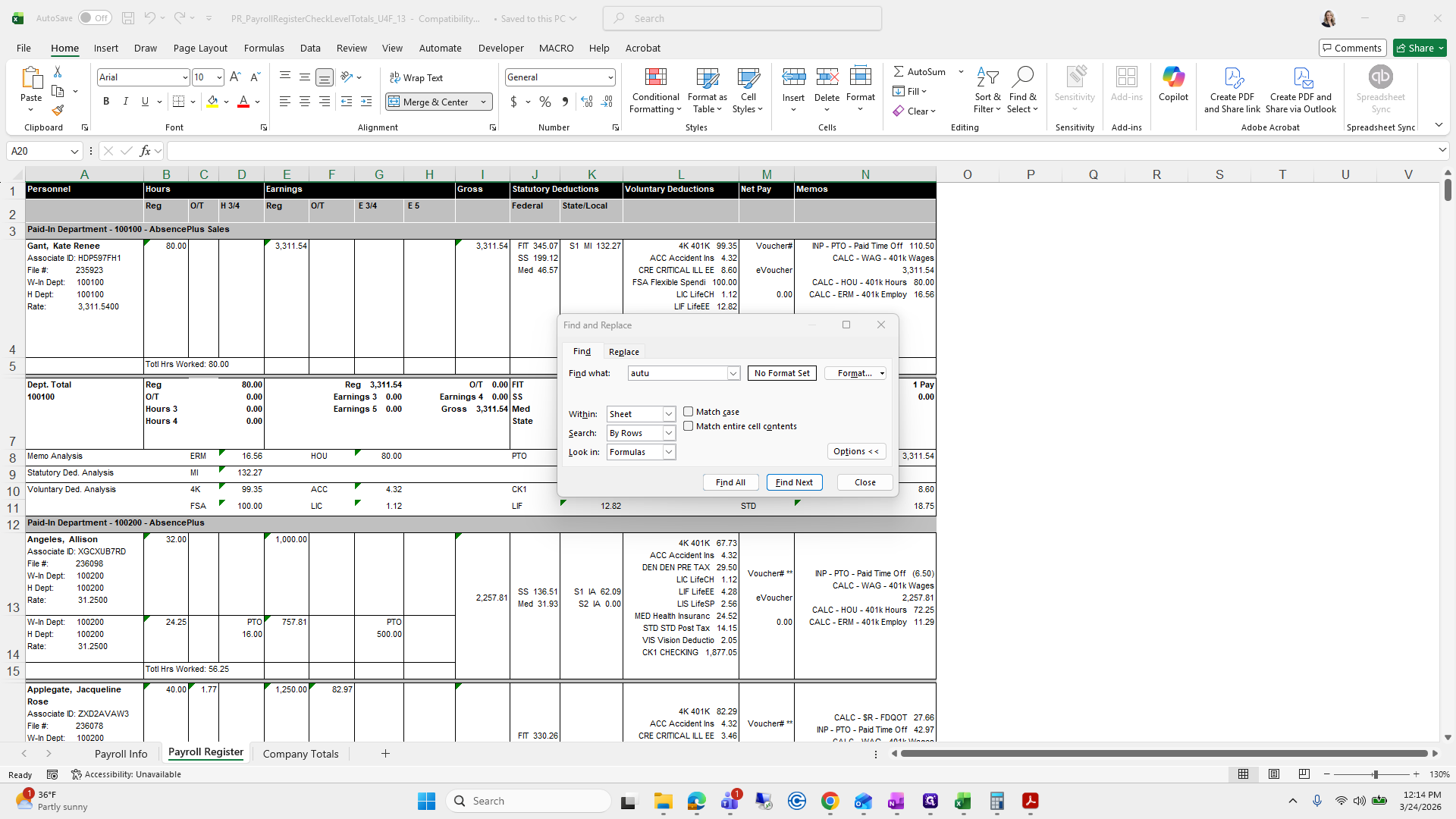
Task: Open Calculator from the taskbar
Action: (x=996, y=801)
